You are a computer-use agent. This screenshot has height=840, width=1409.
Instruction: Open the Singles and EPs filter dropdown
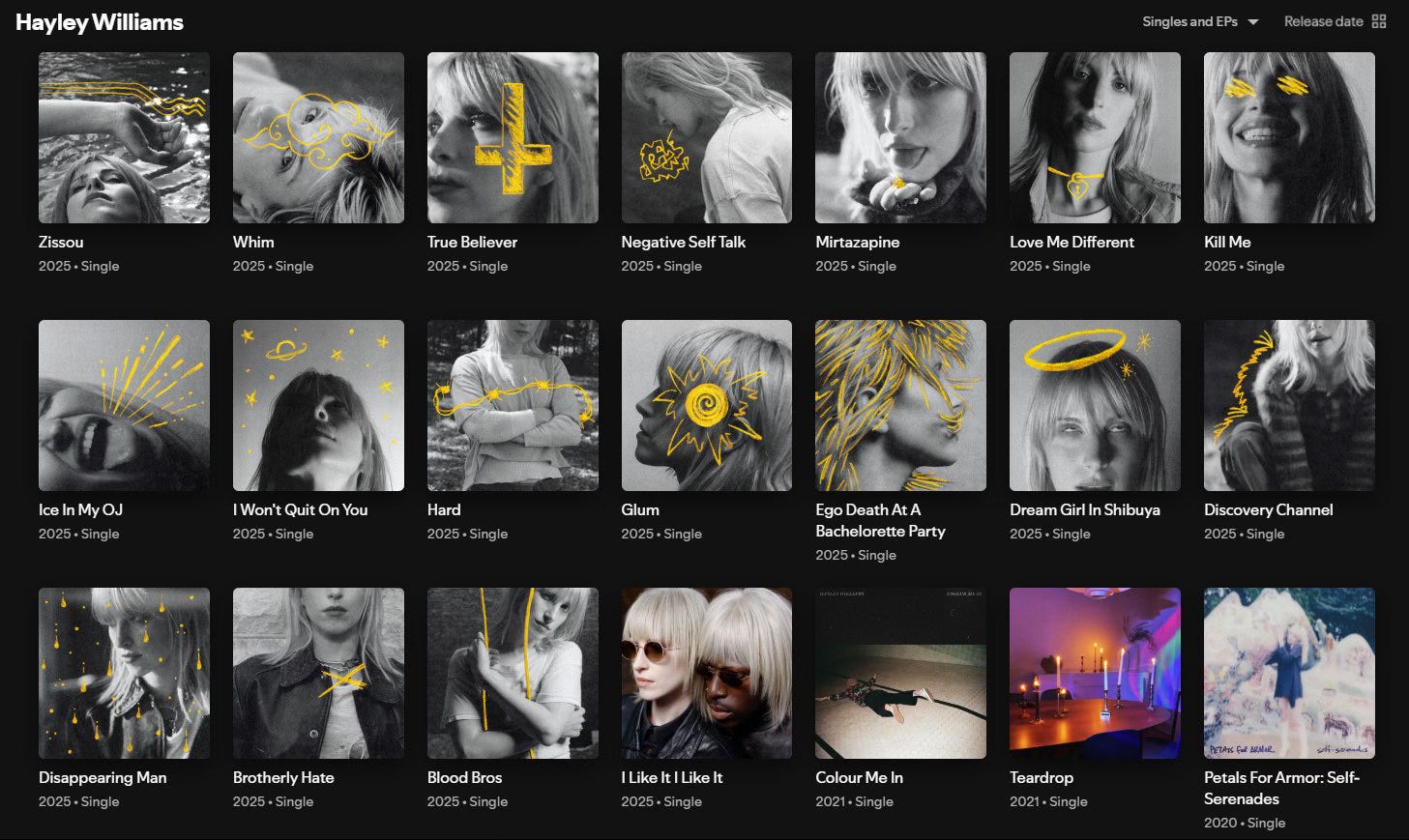[x=1200, y=21]
